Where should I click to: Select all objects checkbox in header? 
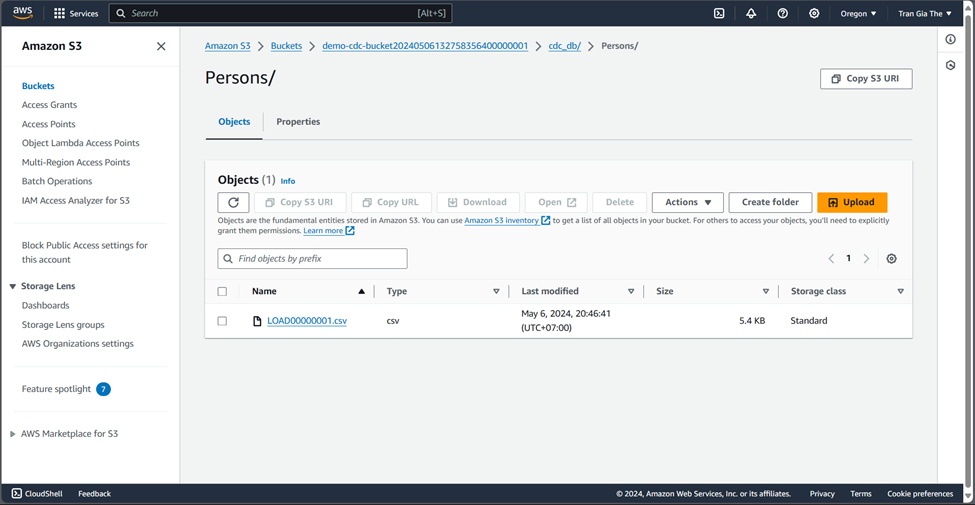point(222,291)
